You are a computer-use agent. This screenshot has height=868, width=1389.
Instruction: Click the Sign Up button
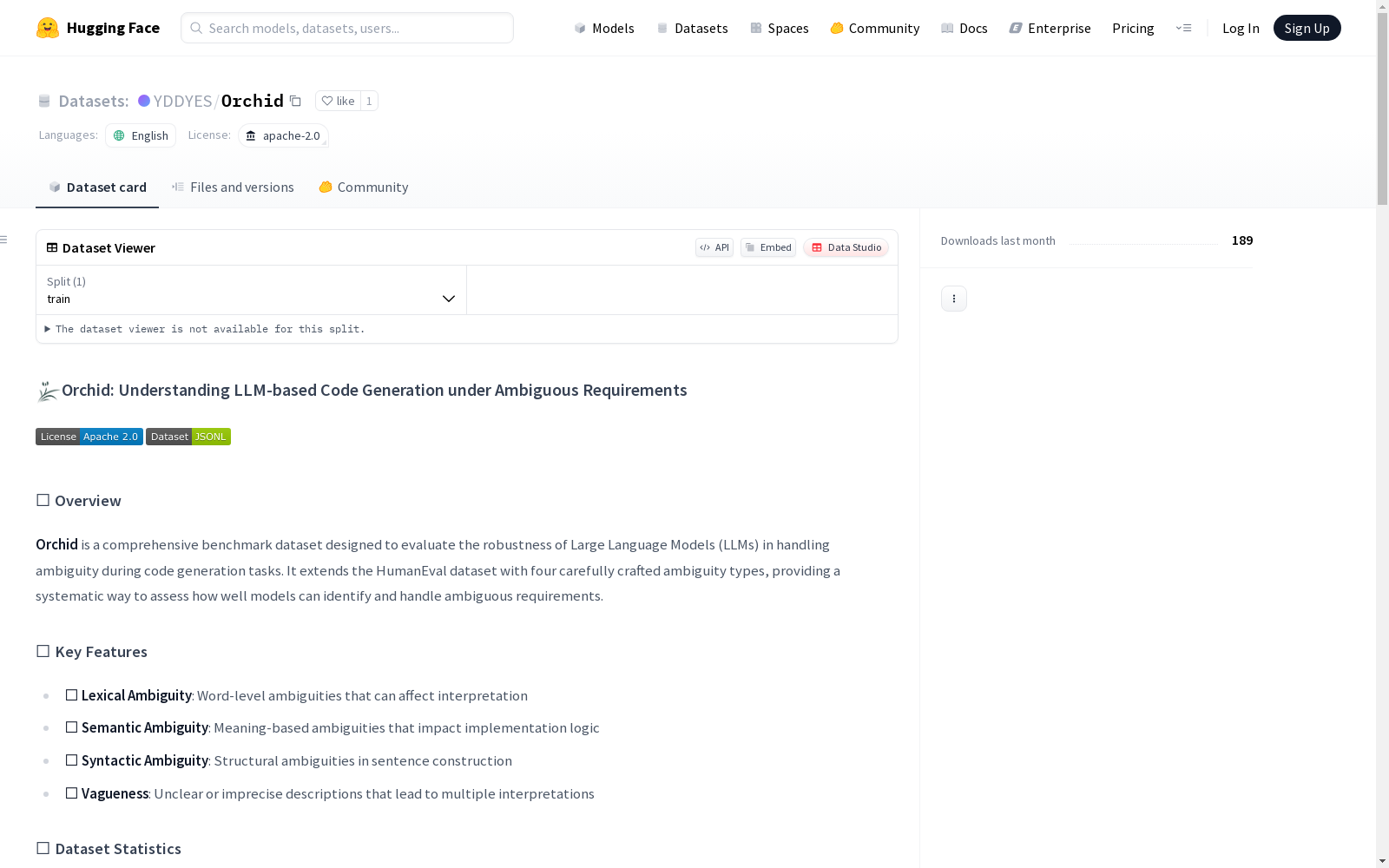[1307, 28]
